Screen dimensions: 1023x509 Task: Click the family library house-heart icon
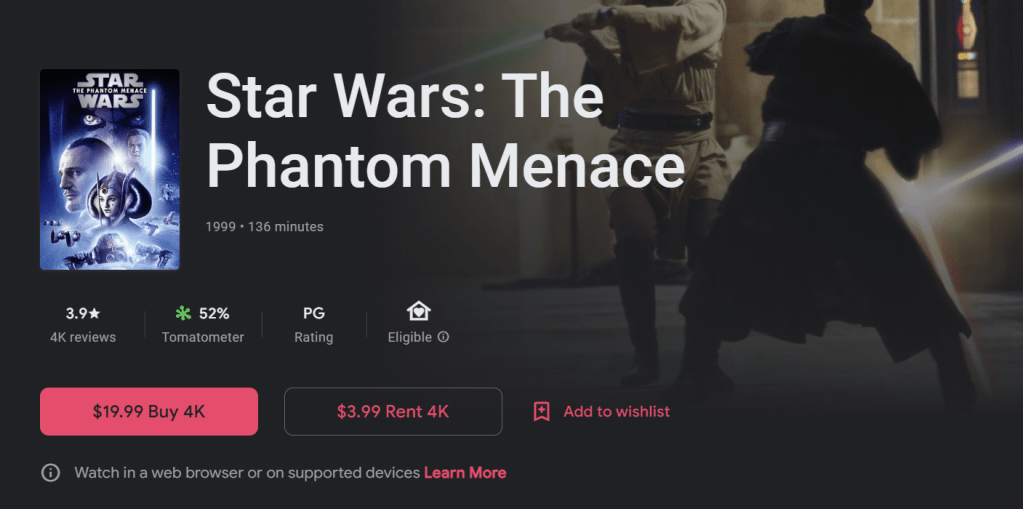tap(418, 311)
